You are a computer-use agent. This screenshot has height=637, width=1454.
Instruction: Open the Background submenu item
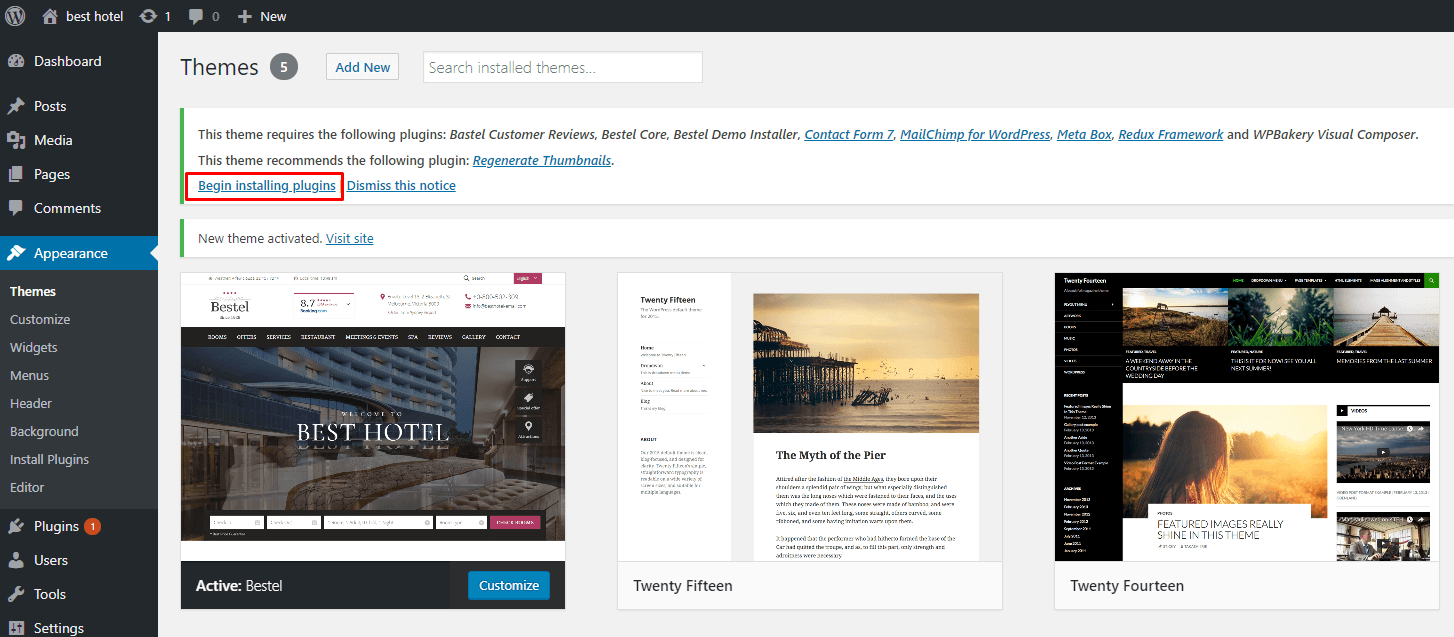(44, 431)
